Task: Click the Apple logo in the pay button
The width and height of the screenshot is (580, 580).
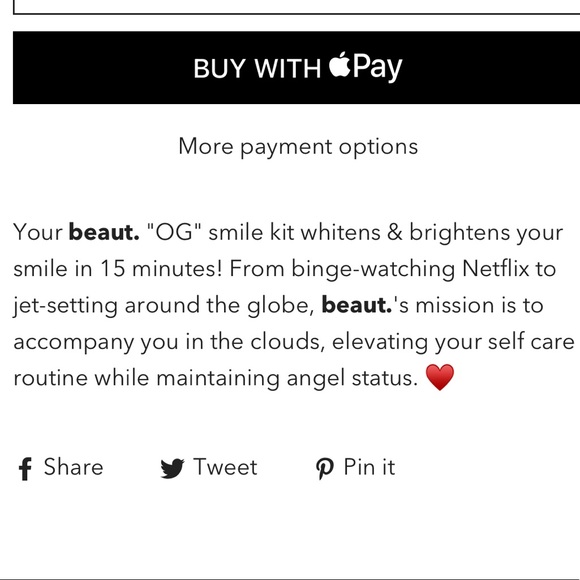Action: pyautogui.click(x=340, y=64)
